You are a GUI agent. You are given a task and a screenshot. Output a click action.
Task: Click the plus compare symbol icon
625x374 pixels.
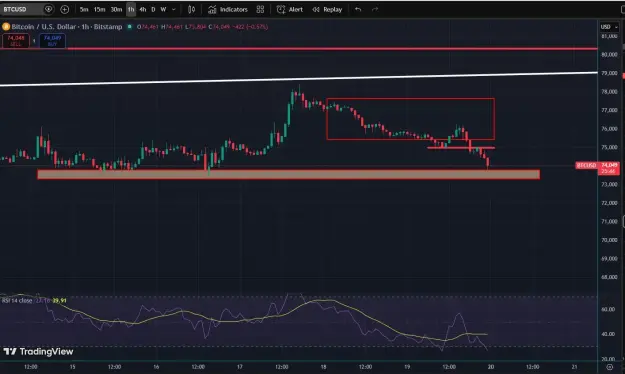[65, 9]
